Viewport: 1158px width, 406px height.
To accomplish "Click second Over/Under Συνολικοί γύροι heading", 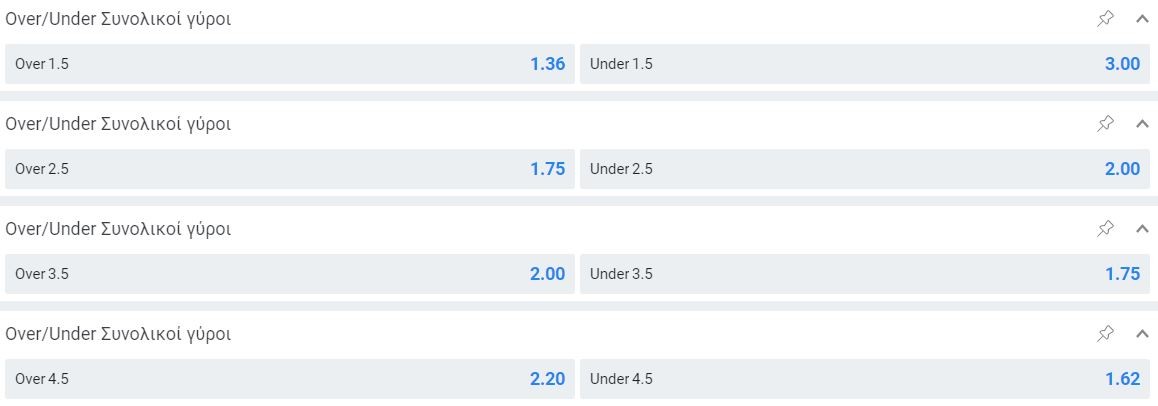I will (118, 125).
